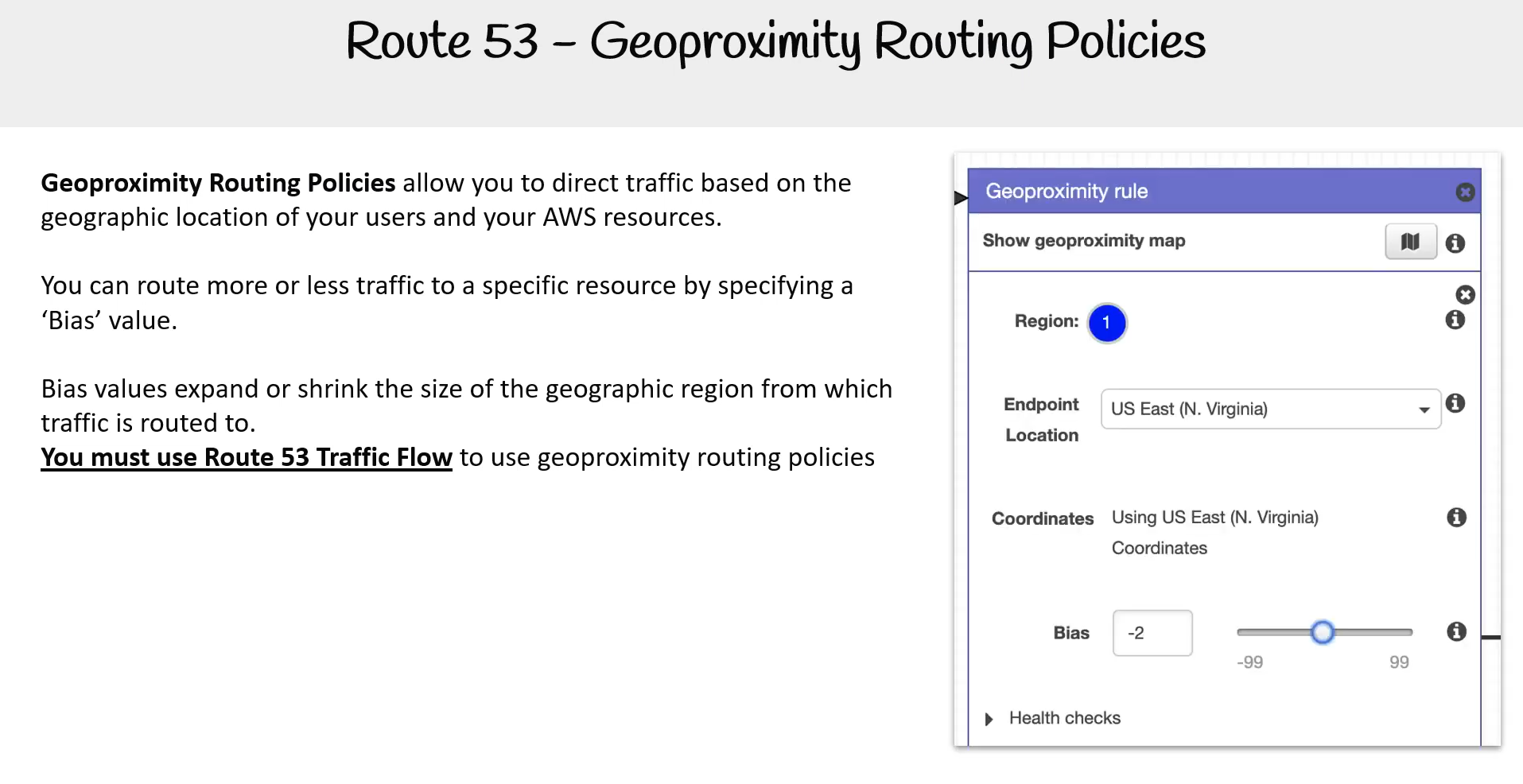Click the 'Bias' field label
The width and height of the screenshot is (1523, 784).
click(x=1071, y=633)
